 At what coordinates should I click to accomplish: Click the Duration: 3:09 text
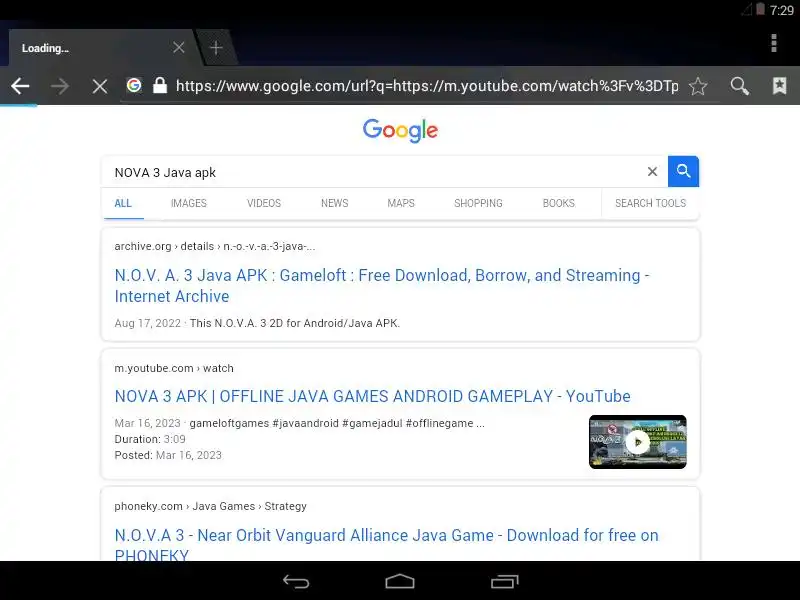pyautogui.click(x=150, y=439)
